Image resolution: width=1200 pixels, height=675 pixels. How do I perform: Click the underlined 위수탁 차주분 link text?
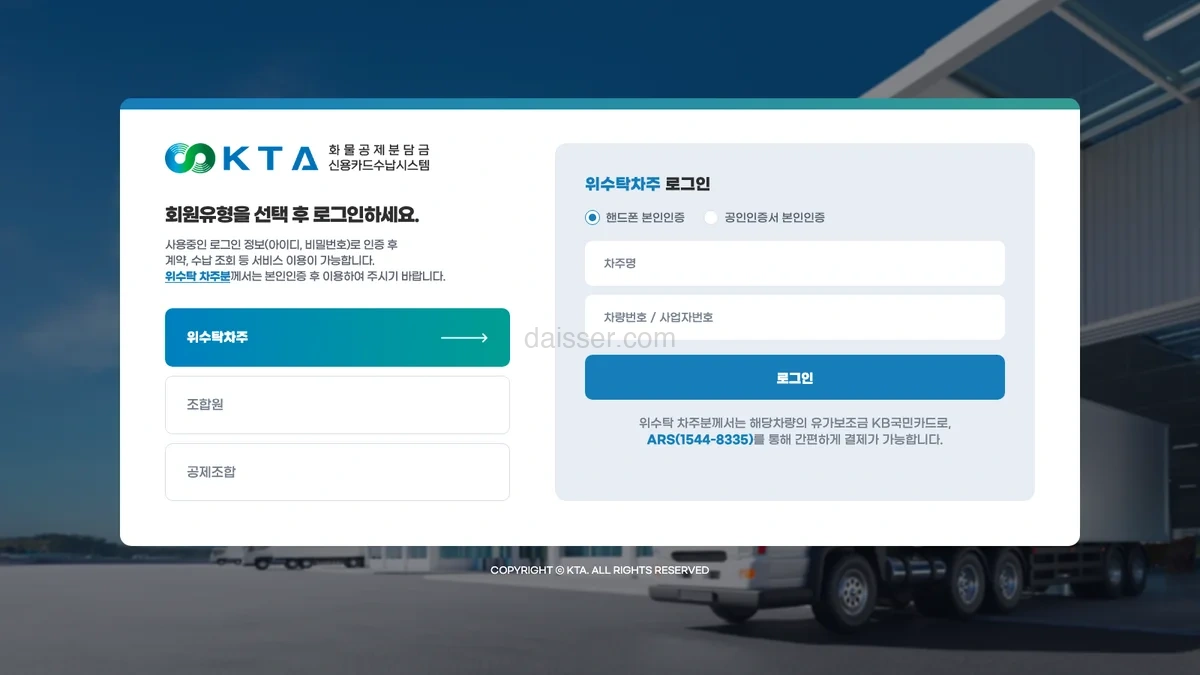click(x=198, y=276)
